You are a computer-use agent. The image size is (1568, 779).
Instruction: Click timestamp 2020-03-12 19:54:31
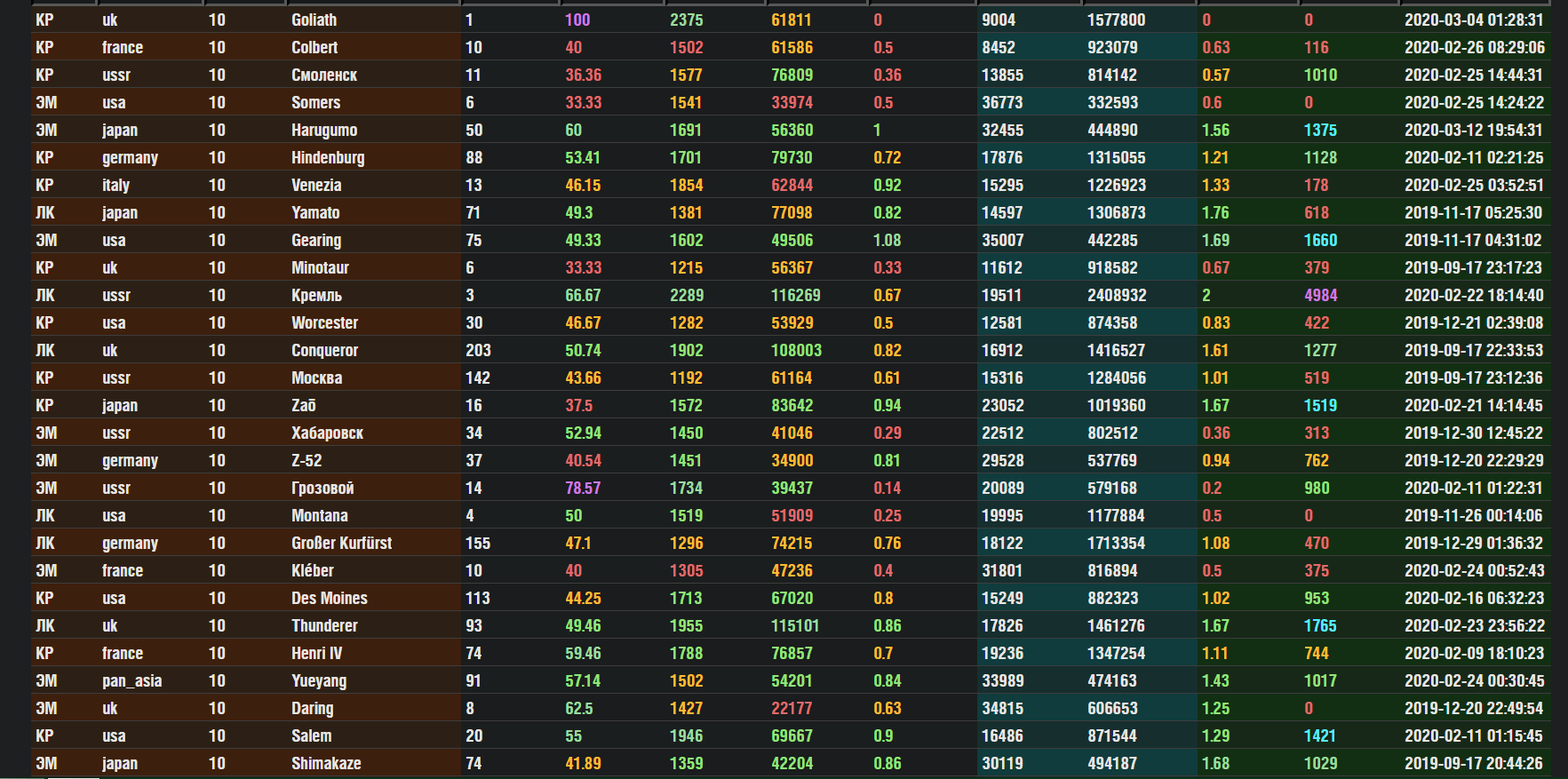pyautogui.click(x=1474, y=130)
